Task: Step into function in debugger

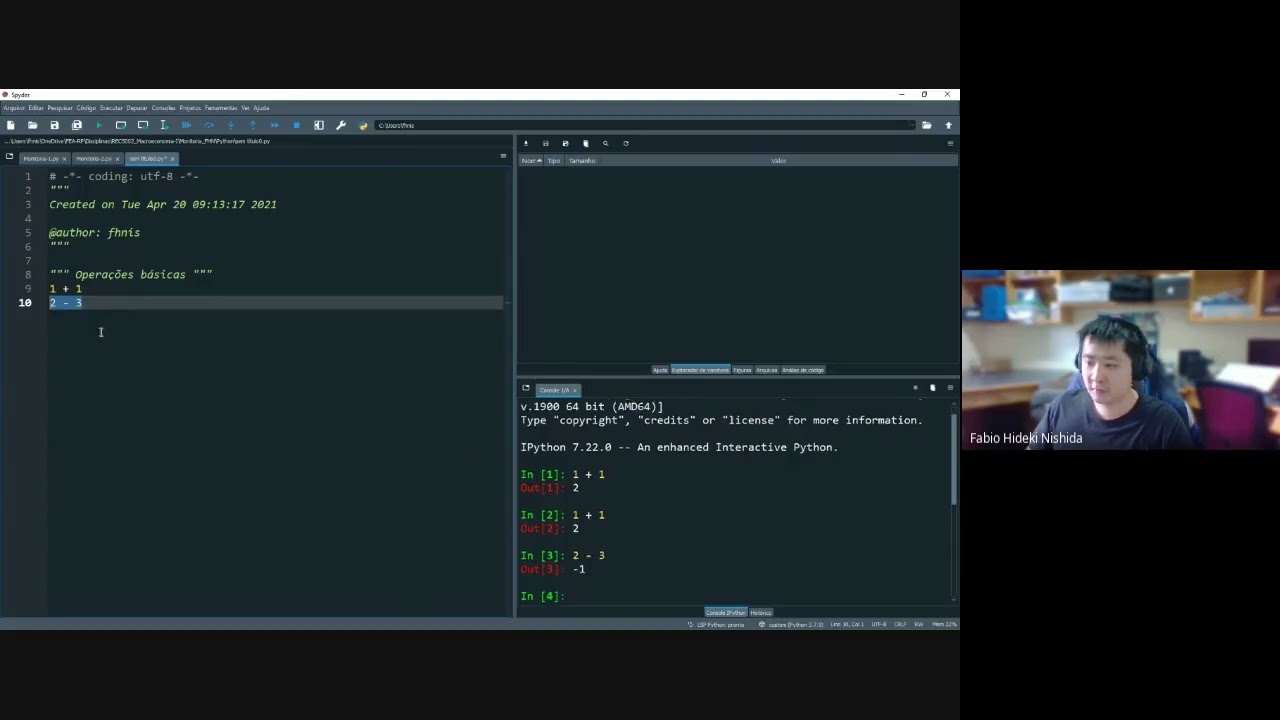Action: click(231, 125)
